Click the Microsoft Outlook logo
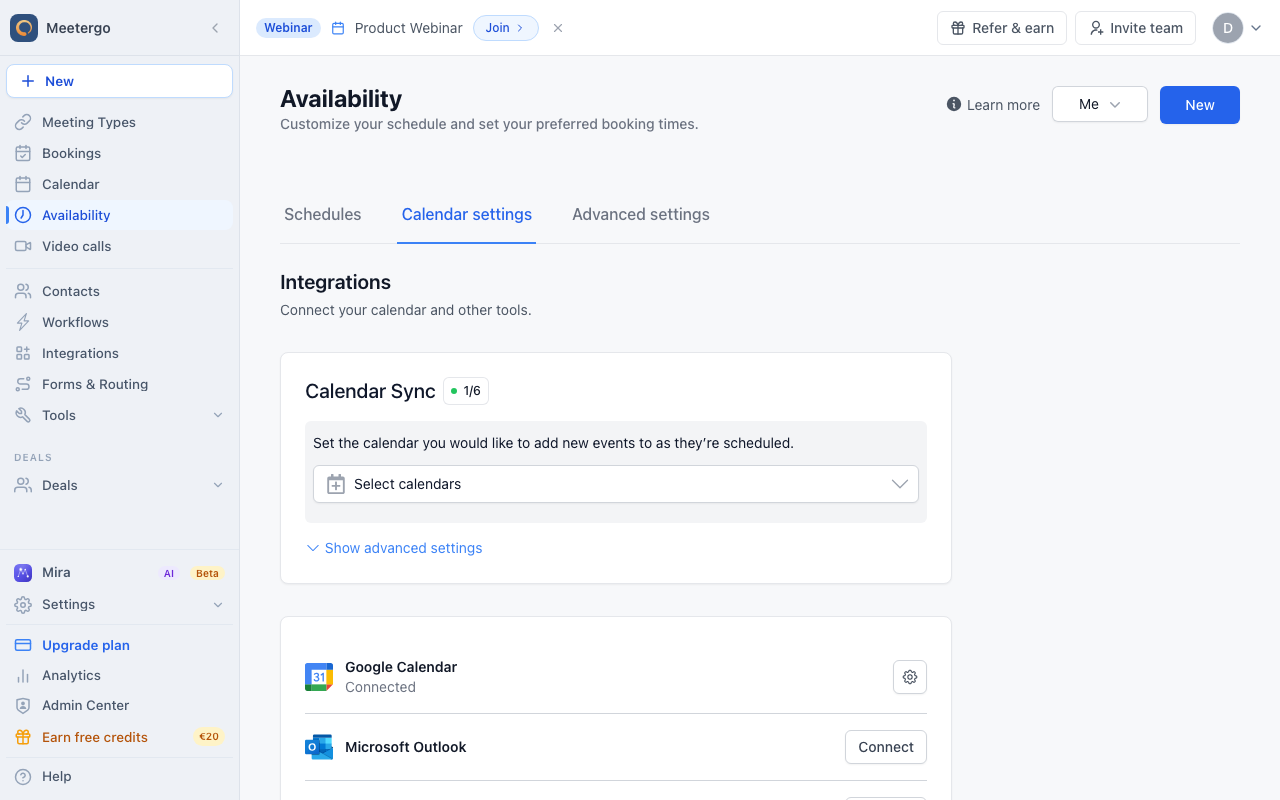The height and width of the screenshot is (800, 1280). (x=319, y=747)
